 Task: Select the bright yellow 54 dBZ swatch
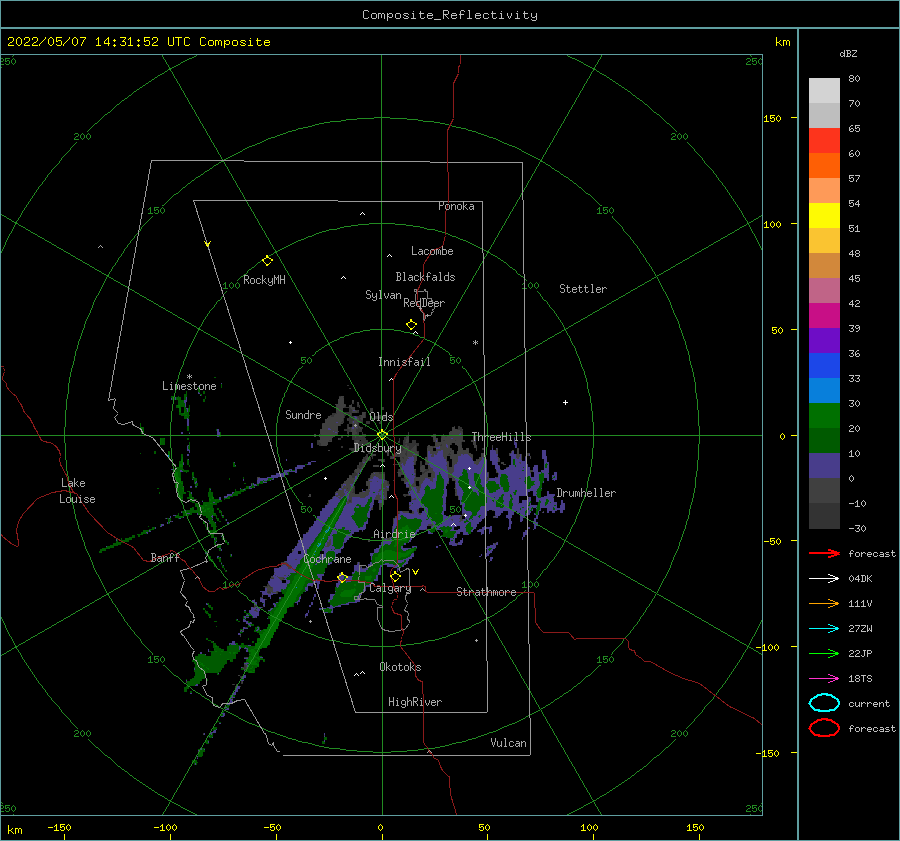[x=824, y=215]
